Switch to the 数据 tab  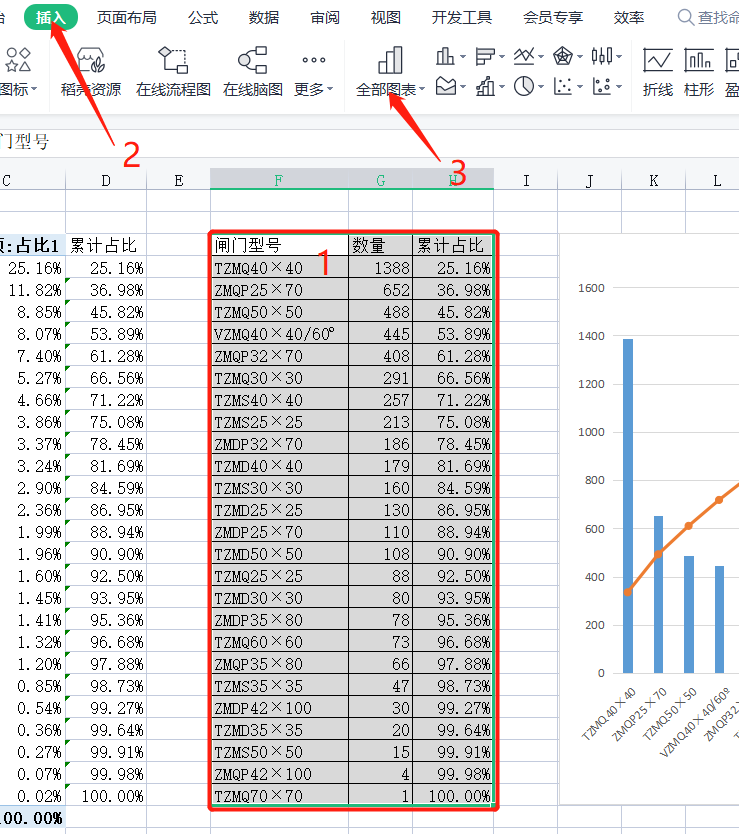click(264, 18)
